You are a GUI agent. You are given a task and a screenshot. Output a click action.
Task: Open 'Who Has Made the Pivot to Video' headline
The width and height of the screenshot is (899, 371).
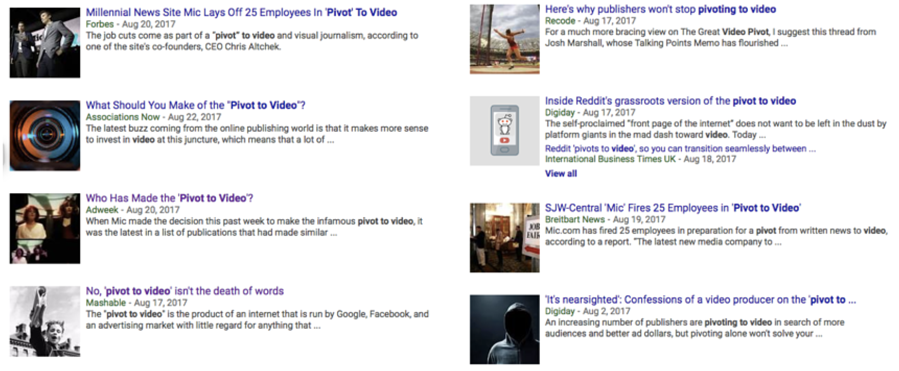[x=170, y=198]
